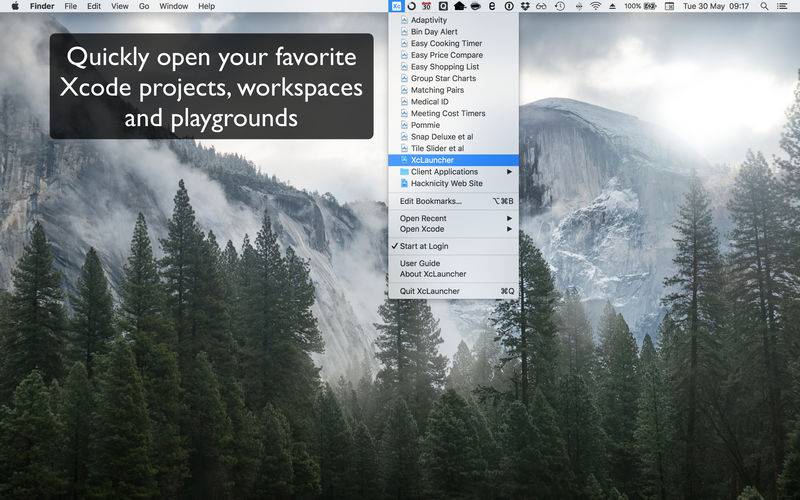The height and width of the screenshot is (500, 800).
Task: Choose Quit XcLauncher
Action: (x=453, y=291)
